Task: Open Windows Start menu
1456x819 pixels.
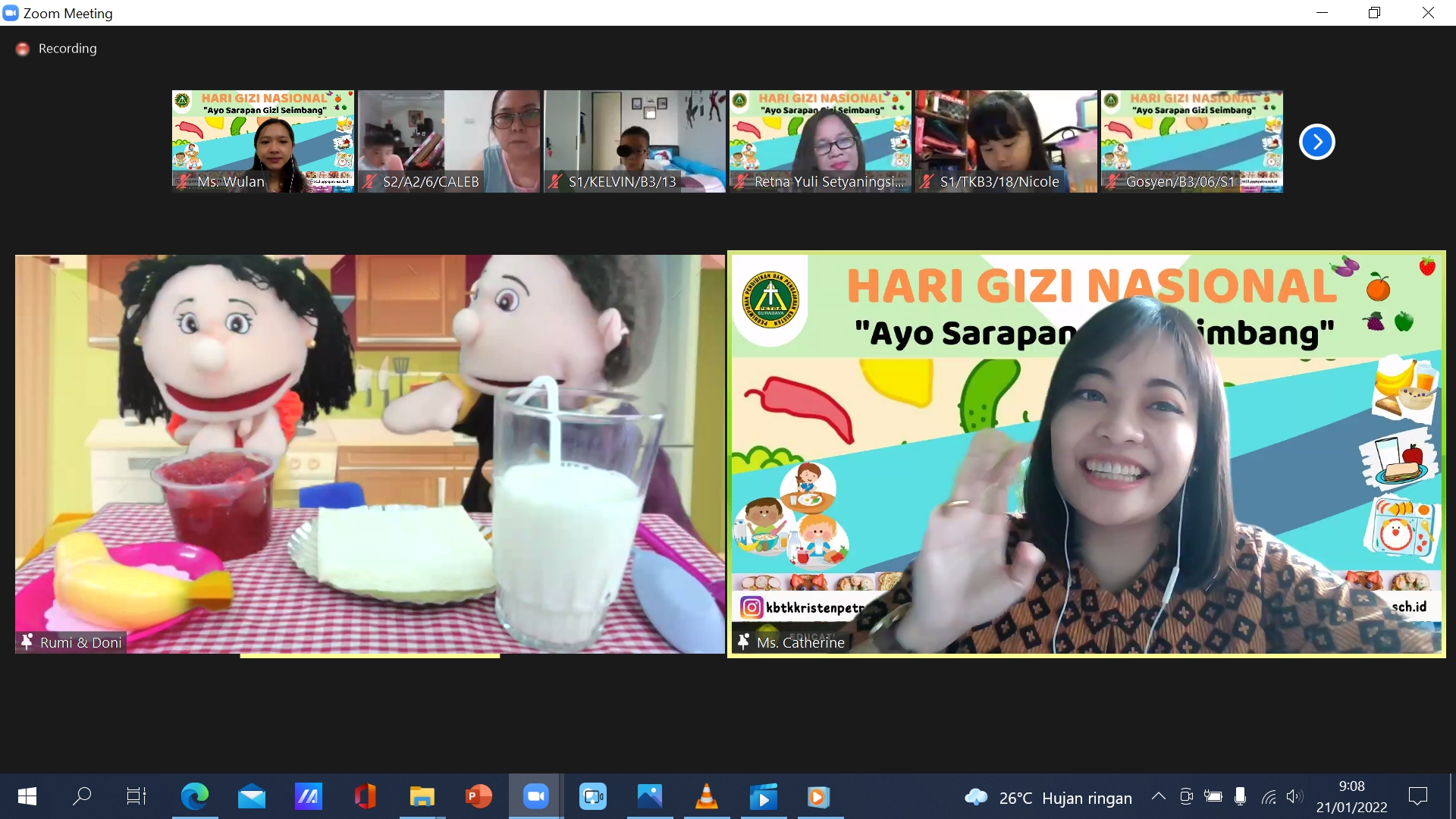Action: 27,796
